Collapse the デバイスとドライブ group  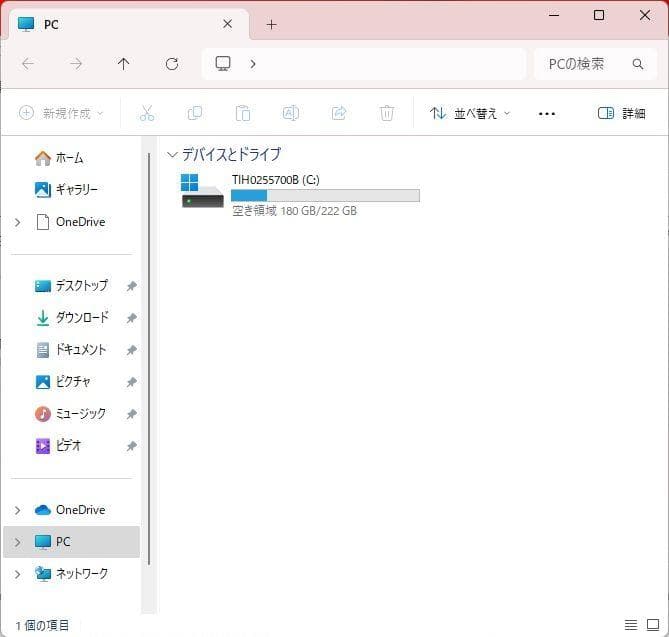pos(172,154)
